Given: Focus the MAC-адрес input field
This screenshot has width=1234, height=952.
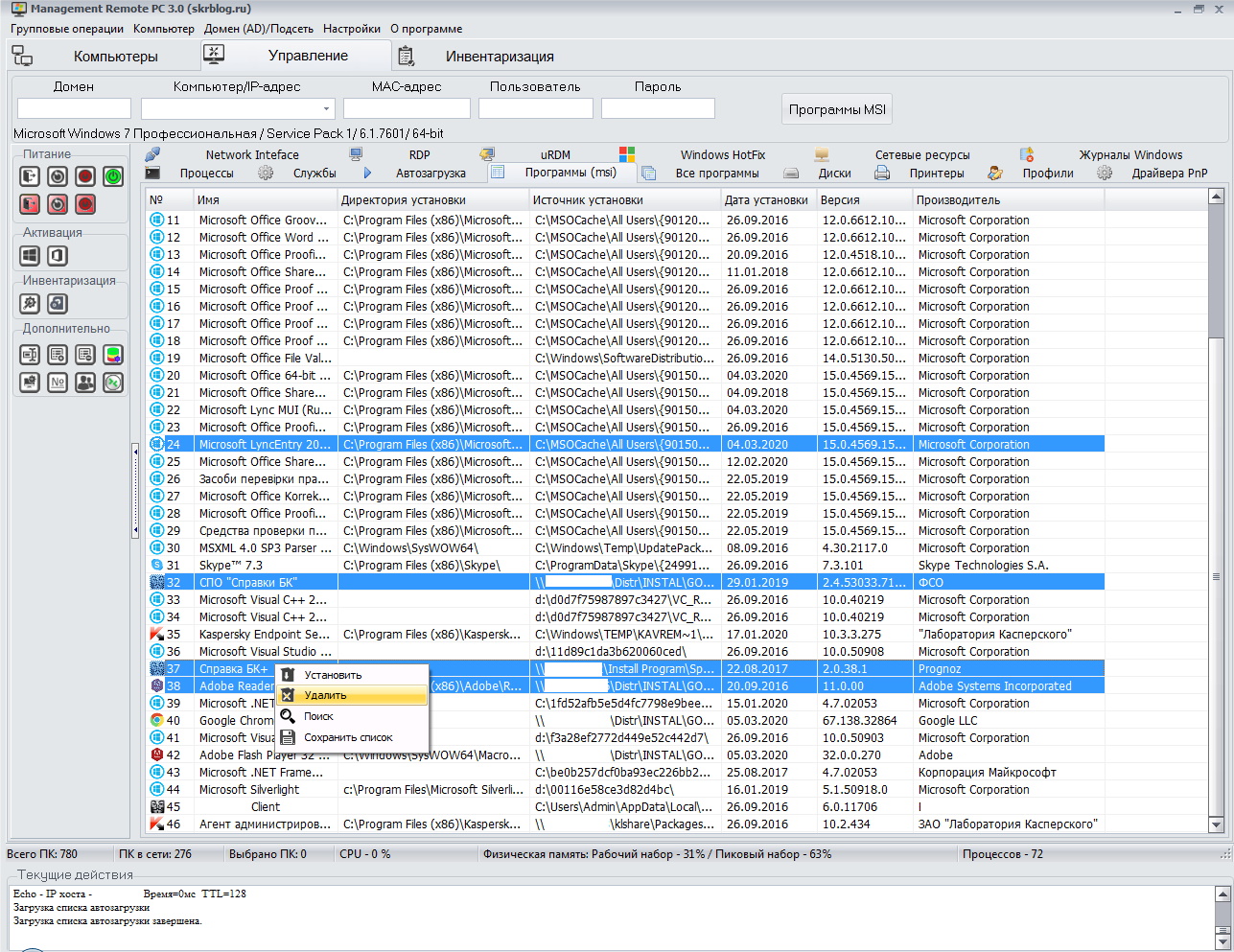Looking at the screenshot, I should click(x=407, y=108).
